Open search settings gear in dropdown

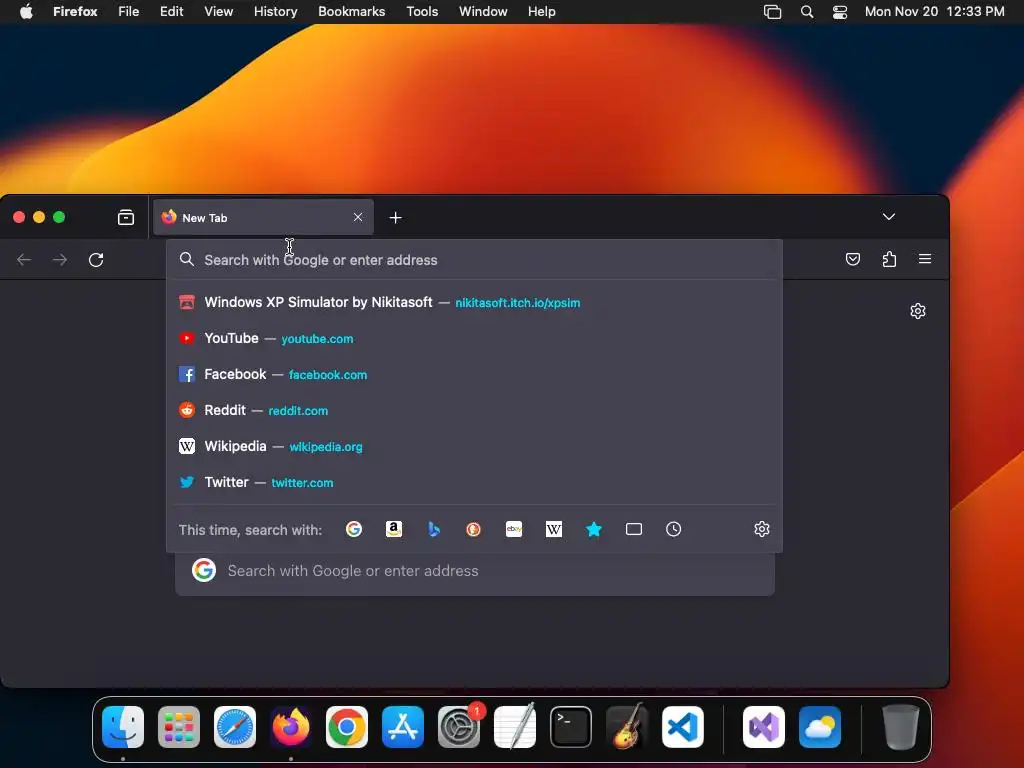click(x=761, y=529)
